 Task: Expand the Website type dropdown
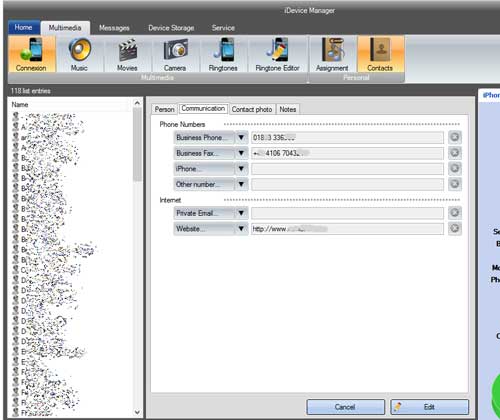tap(241, 229)
